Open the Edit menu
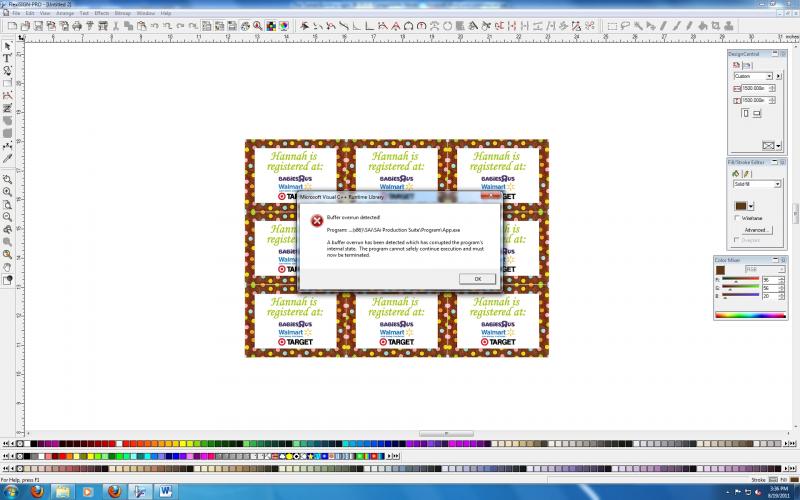This screenshot has height=500, width=800. [x=30, y=13]
